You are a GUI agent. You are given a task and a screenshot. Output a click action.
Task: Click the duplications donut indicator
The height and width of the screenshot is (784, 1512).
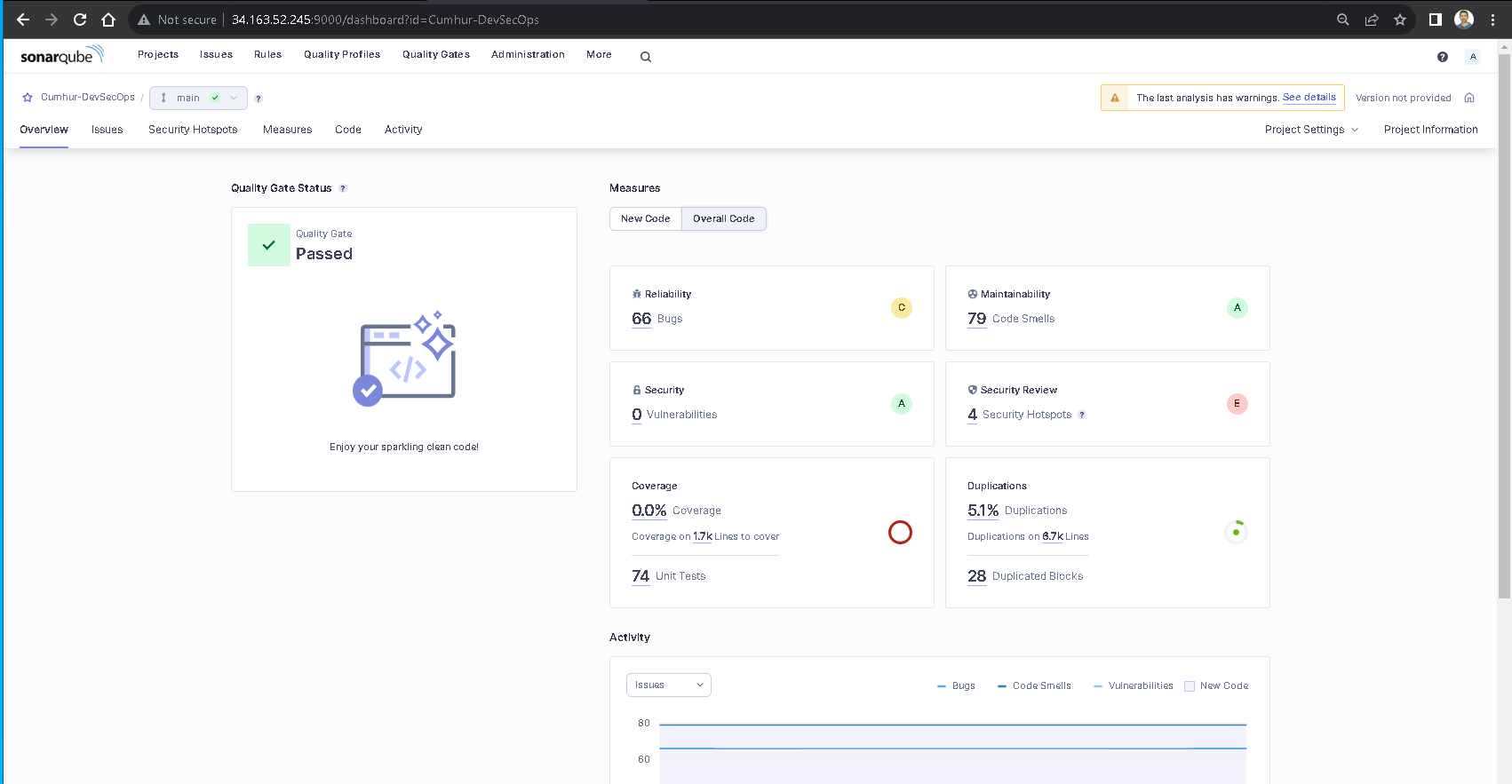coord(1236,532)
